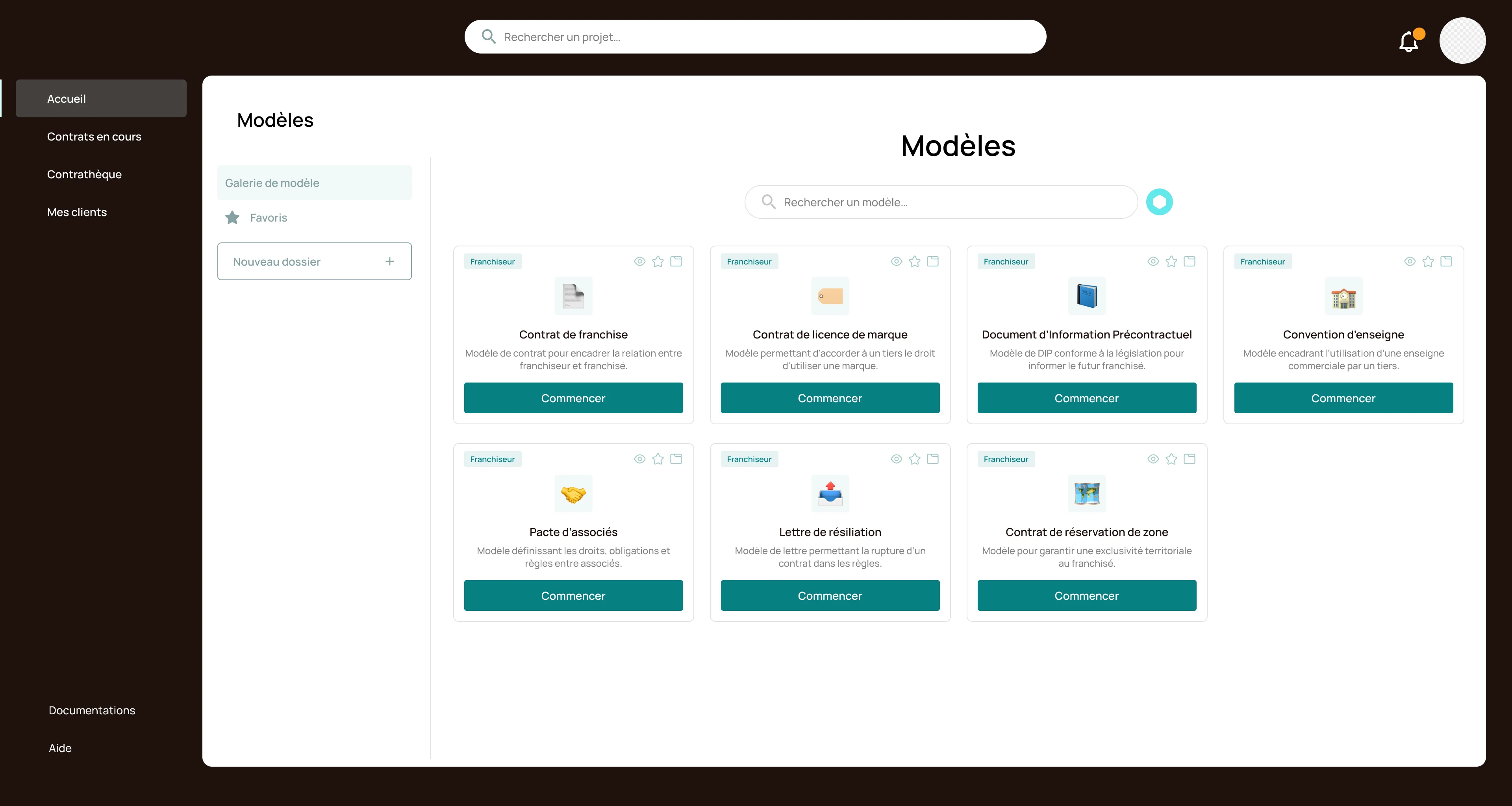Star the Contrat de réservation de zone

pos(1171,459)
